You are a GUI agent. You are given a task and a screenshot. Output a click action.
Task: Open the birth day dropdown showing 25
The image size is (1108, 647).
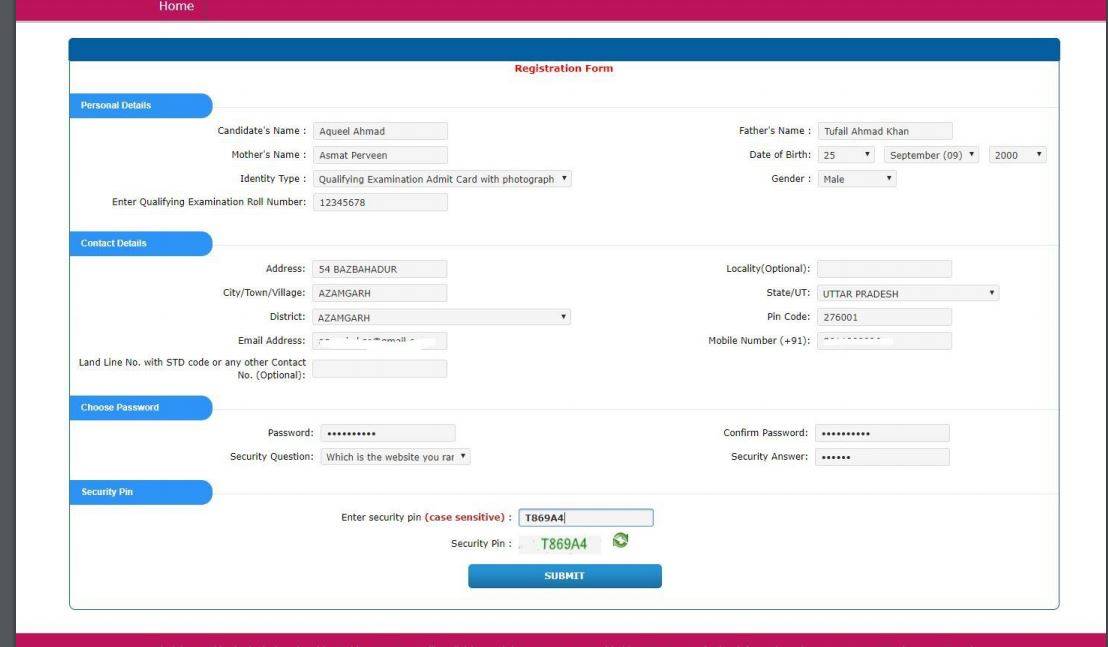pyautogui.click(x=847, y=155)
